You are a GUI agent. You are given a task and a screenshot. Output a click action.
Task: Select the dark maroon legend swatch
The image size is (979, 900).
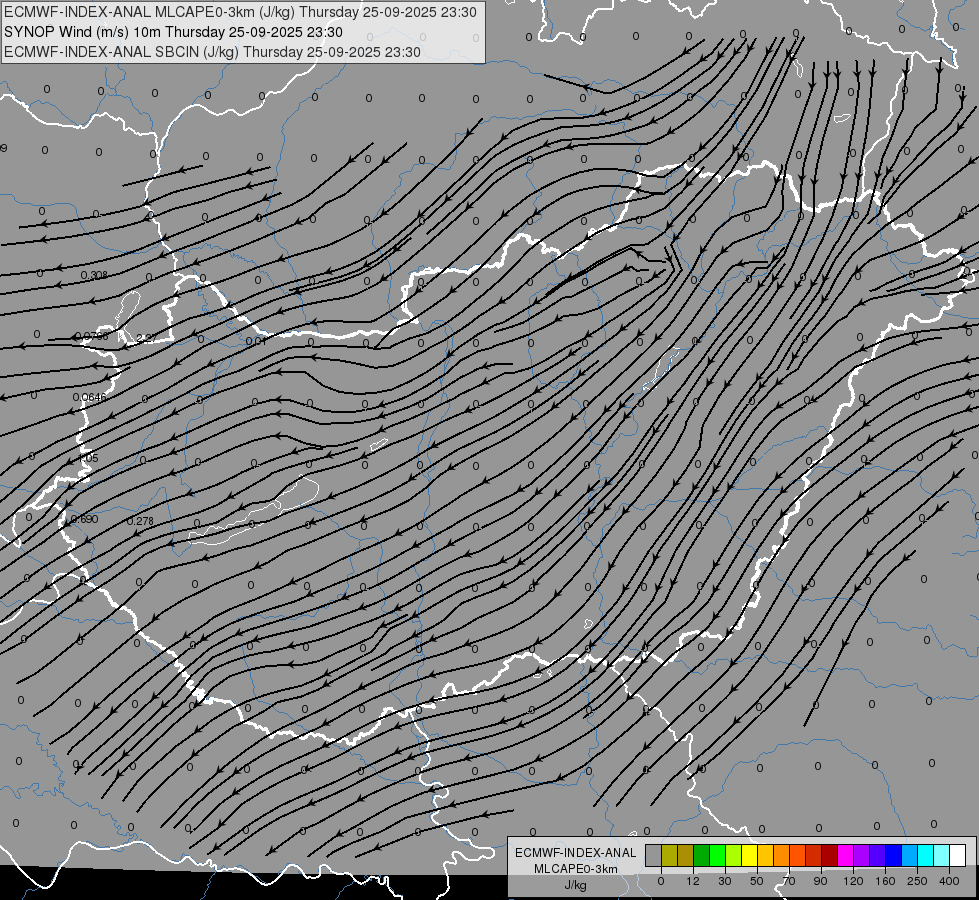(830, 855)
